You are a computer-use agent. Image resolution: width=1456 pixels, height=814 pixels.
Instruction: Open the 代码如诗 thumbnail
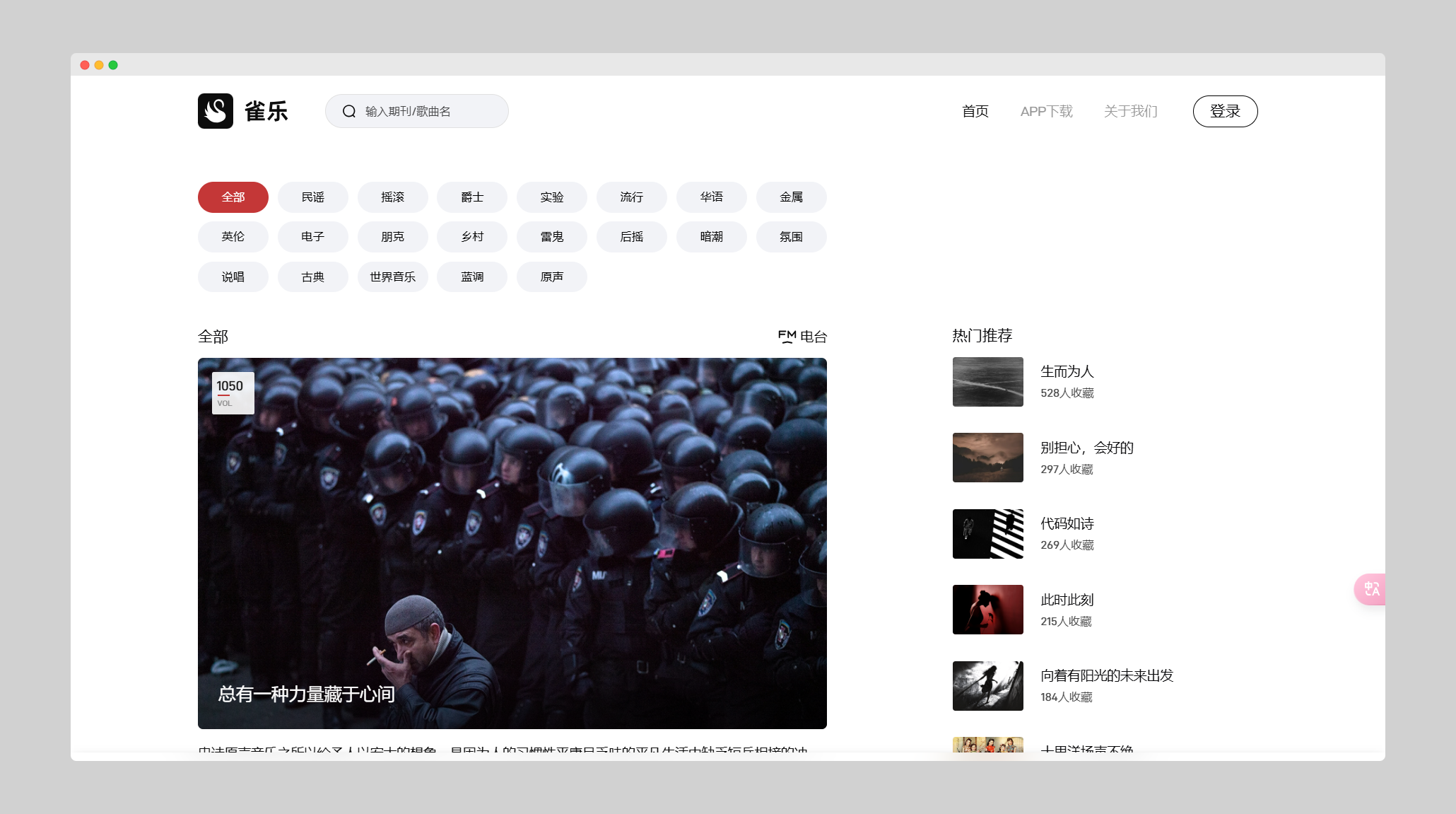(988, 534)
